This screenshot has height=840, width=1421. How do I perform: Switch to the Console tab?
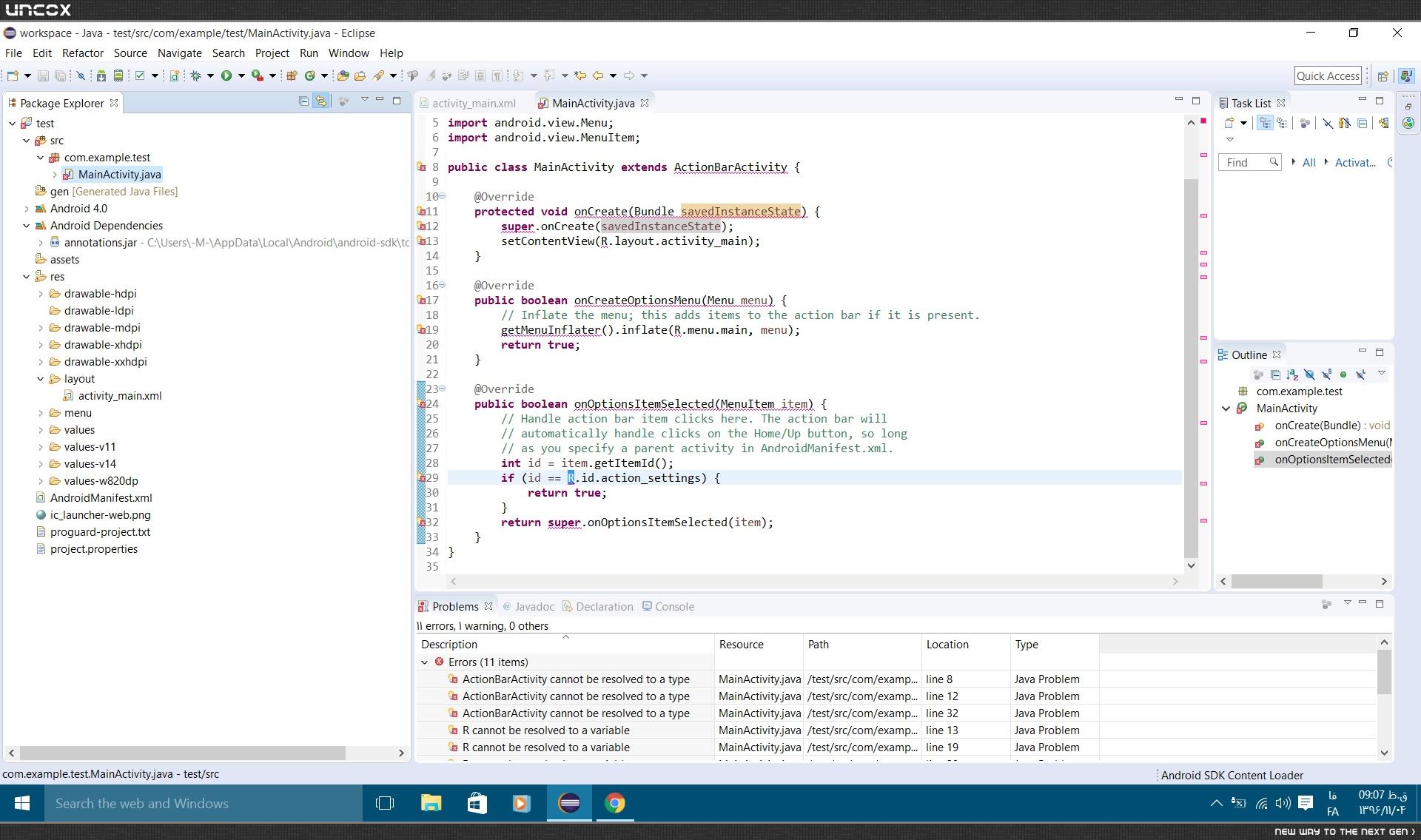[x=668, y=607]
